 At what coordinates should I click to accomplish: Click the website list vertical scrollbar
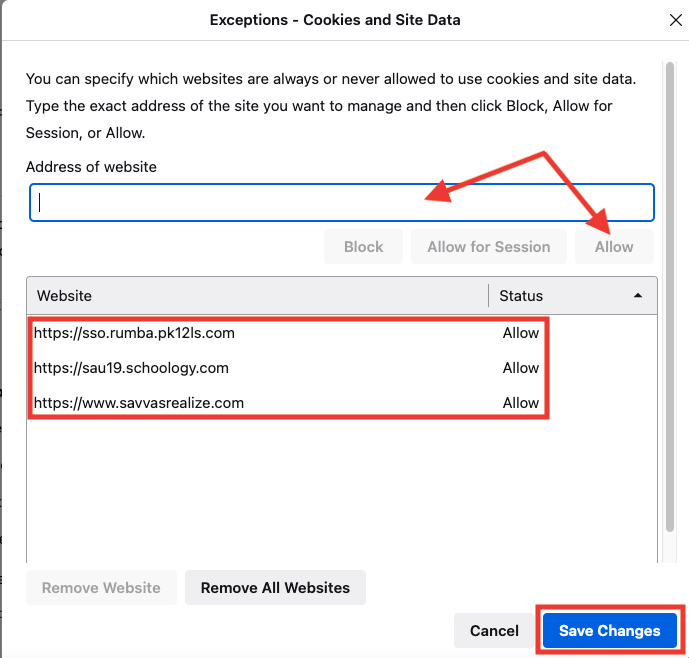669,420
